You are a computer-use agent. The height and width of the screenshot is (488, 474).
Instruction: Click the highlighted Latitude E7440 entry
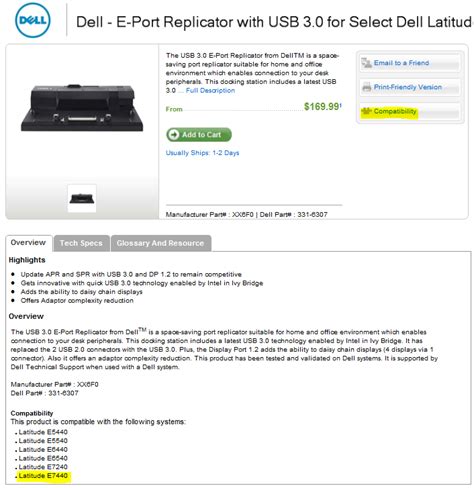coord(43,476)
